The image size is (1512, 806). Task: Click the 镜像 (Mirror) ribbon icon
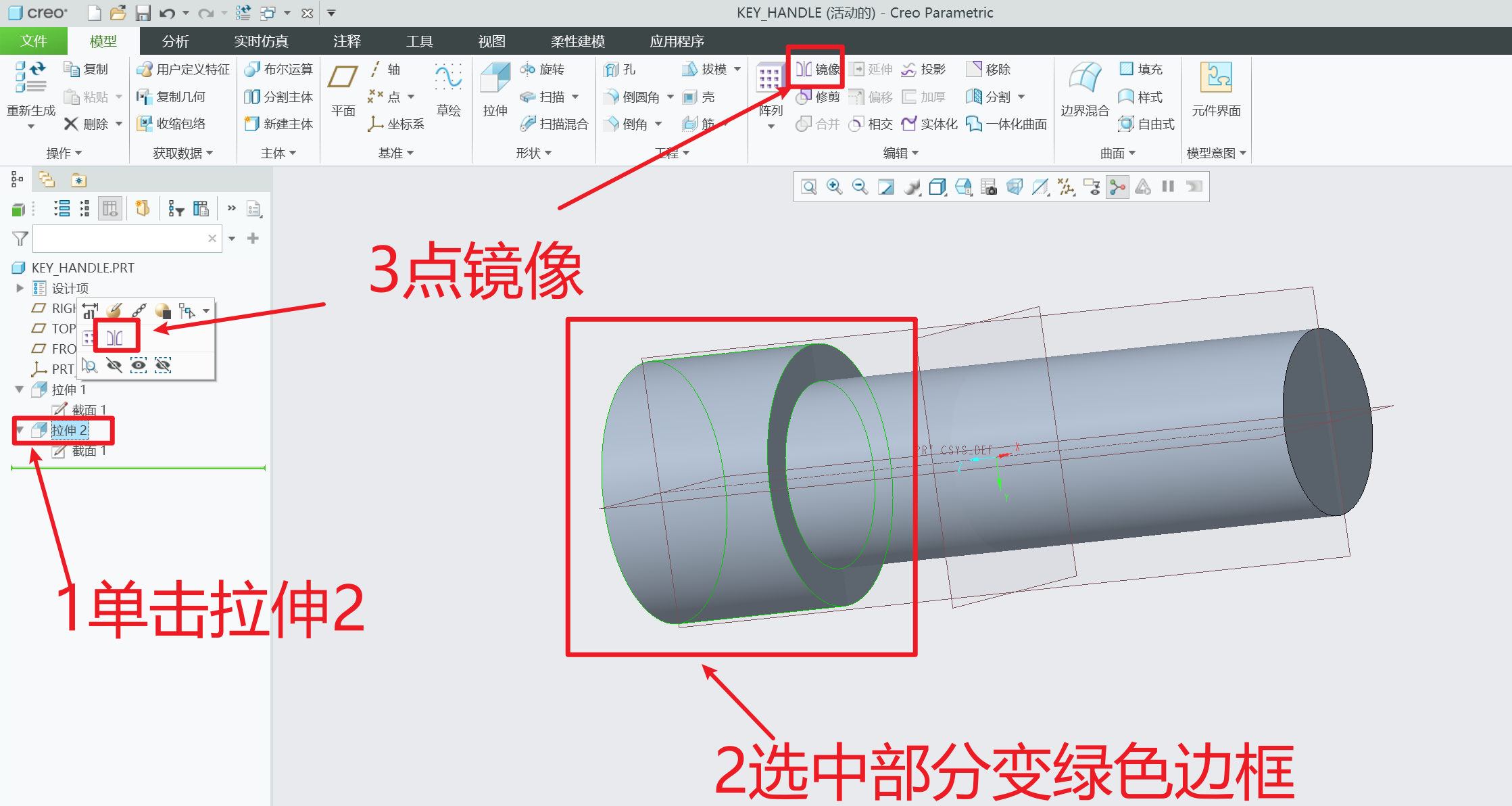coord(816,68)
